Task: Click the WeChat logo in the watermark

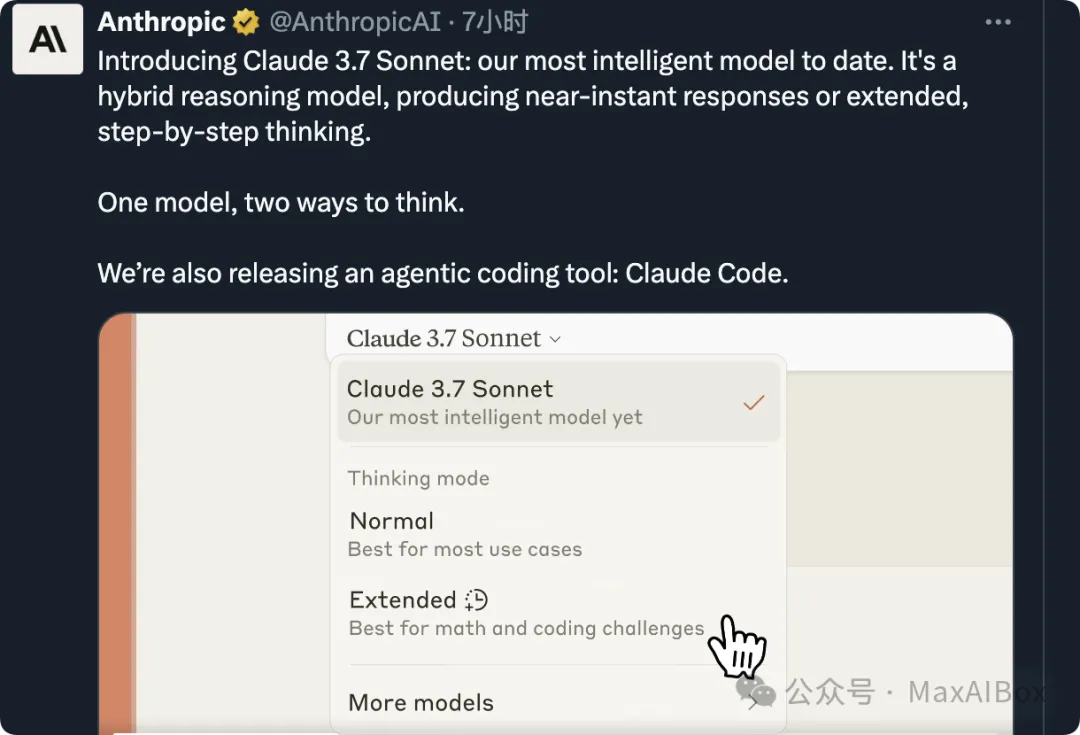Action: [x=756, y=691]
